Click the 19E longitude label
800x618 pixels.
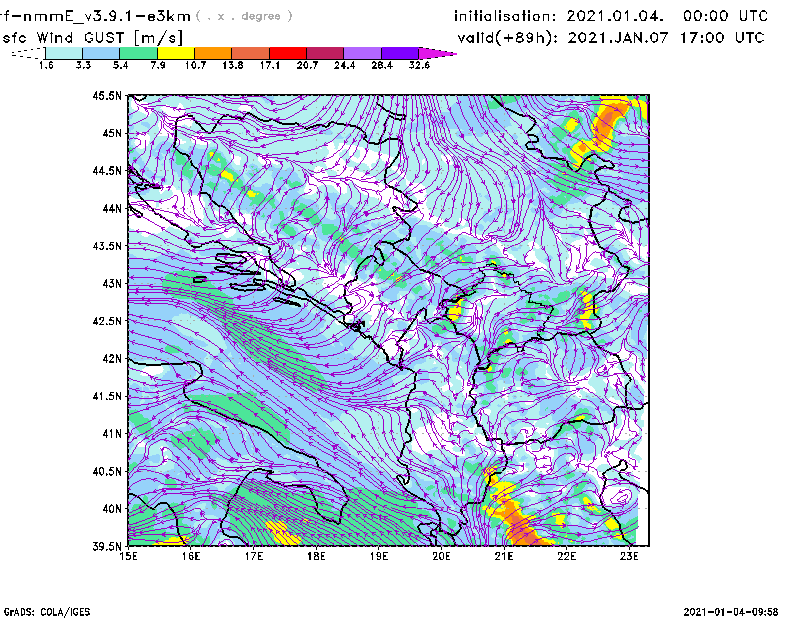click(379, 556)
